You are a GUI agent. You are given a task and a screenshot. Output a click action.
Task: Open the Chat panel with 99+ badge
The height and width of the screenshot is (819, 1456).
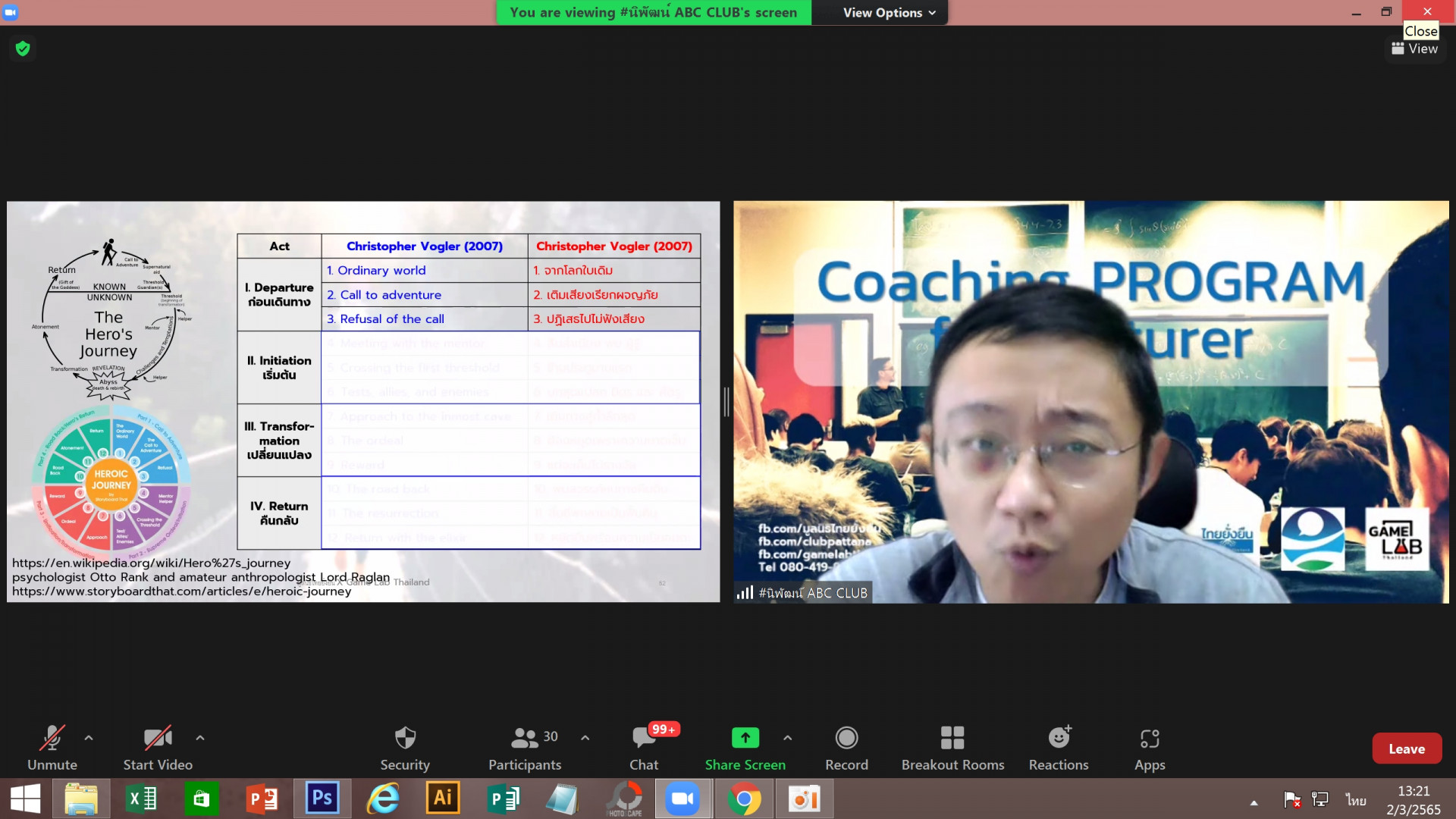pos(645,748)
